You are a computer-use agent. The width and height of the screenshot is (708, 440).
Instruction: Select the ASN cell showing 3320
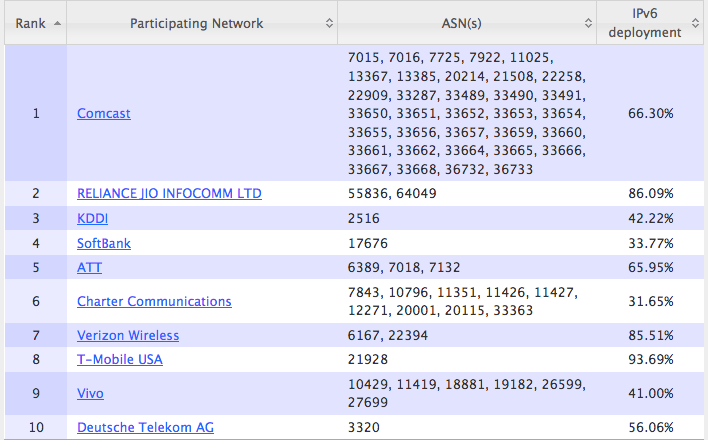click(x=364, y=428)
